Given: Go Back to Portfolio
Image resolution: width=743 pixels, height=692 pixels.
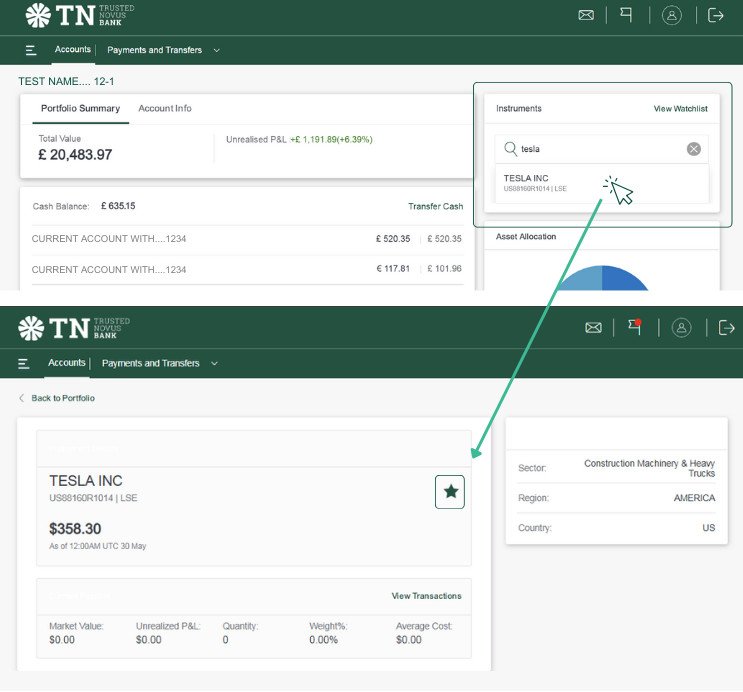Looking at the screenshot, I should coord(62,398).
